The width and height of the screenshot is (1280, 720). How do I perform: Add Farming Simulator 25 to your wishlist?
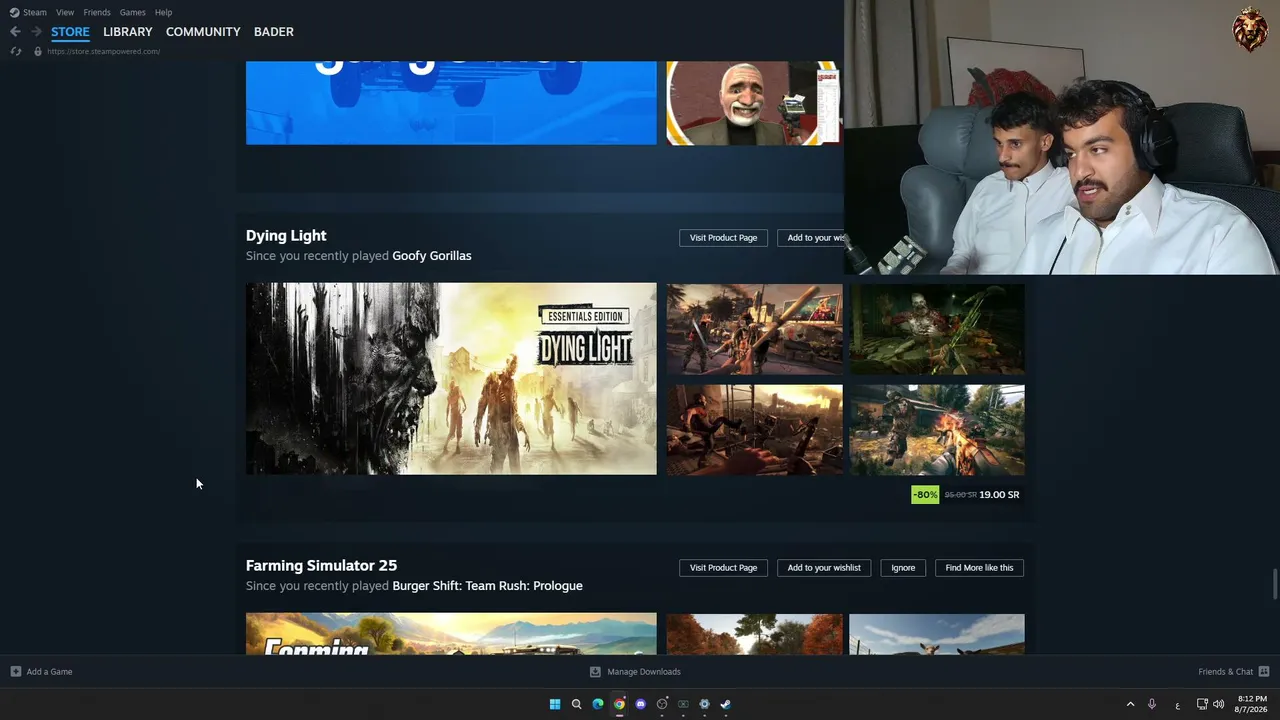click(x=824, y=568)
